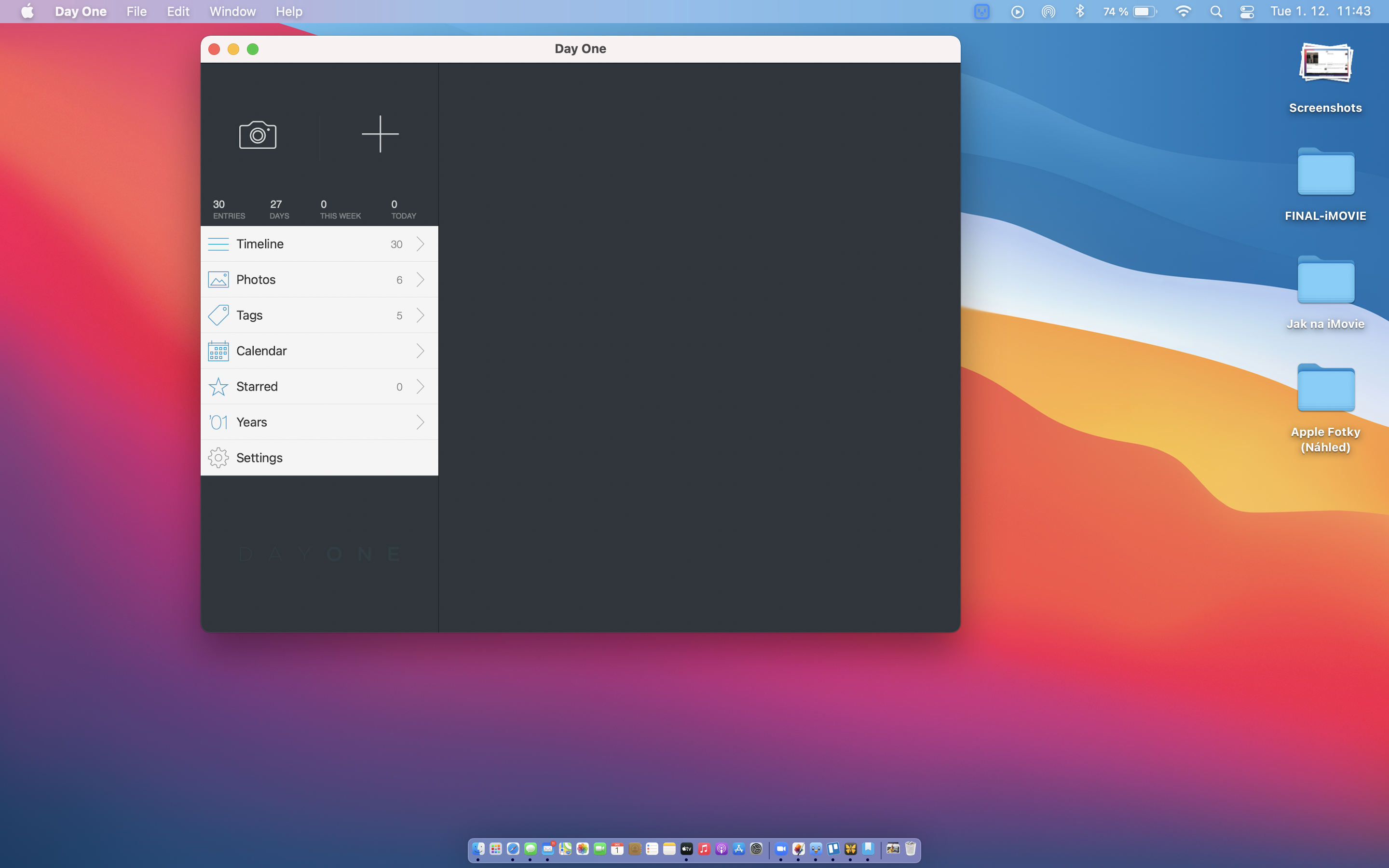This screenshot has height=868, width=1389.
Task: Click the plus icon to add entry
Action: tap(380, 135)
